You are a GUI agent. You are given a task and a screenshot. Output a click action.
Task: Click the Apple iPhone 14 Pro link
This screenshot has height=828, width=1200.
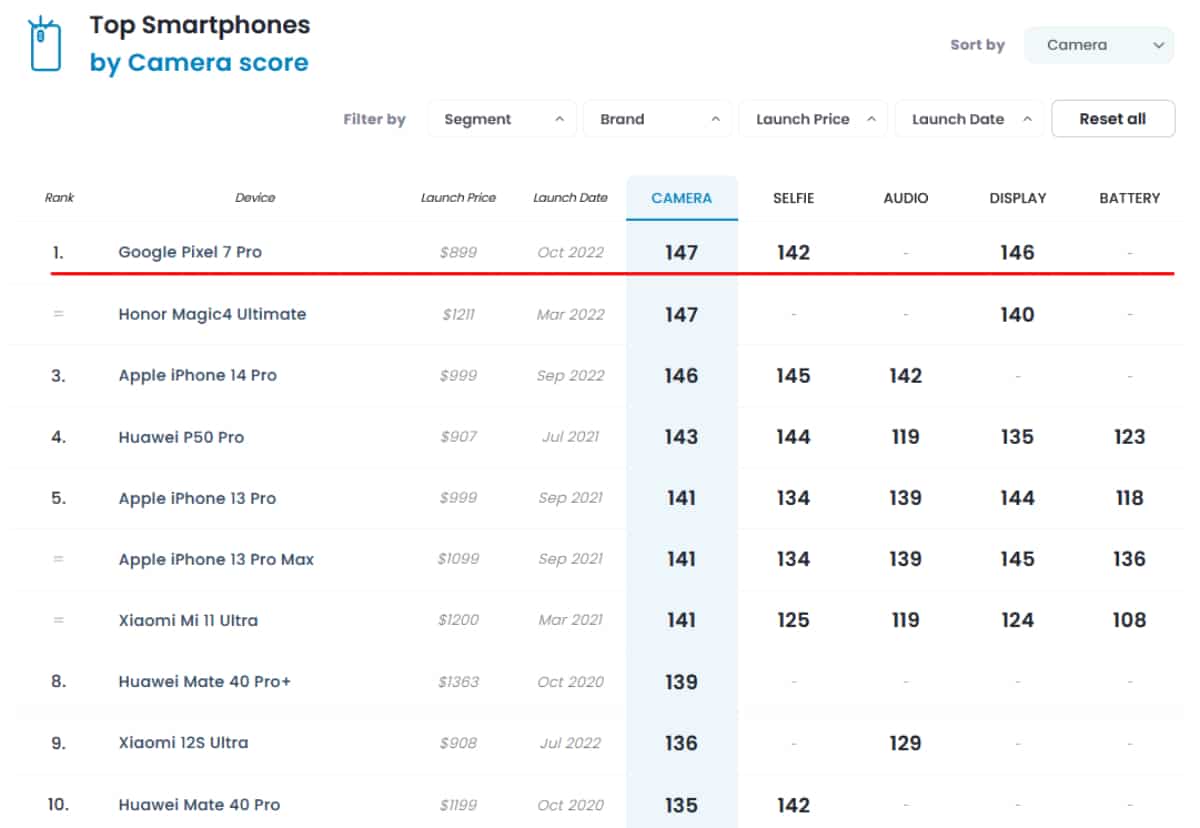[197, 375]
